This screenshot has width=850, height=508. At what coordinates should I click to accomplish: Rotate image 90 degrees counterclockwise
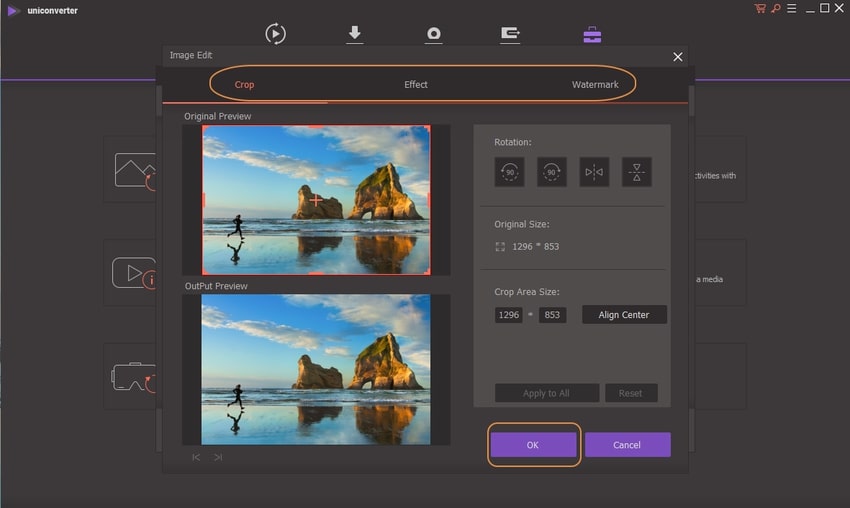(509, 172)
